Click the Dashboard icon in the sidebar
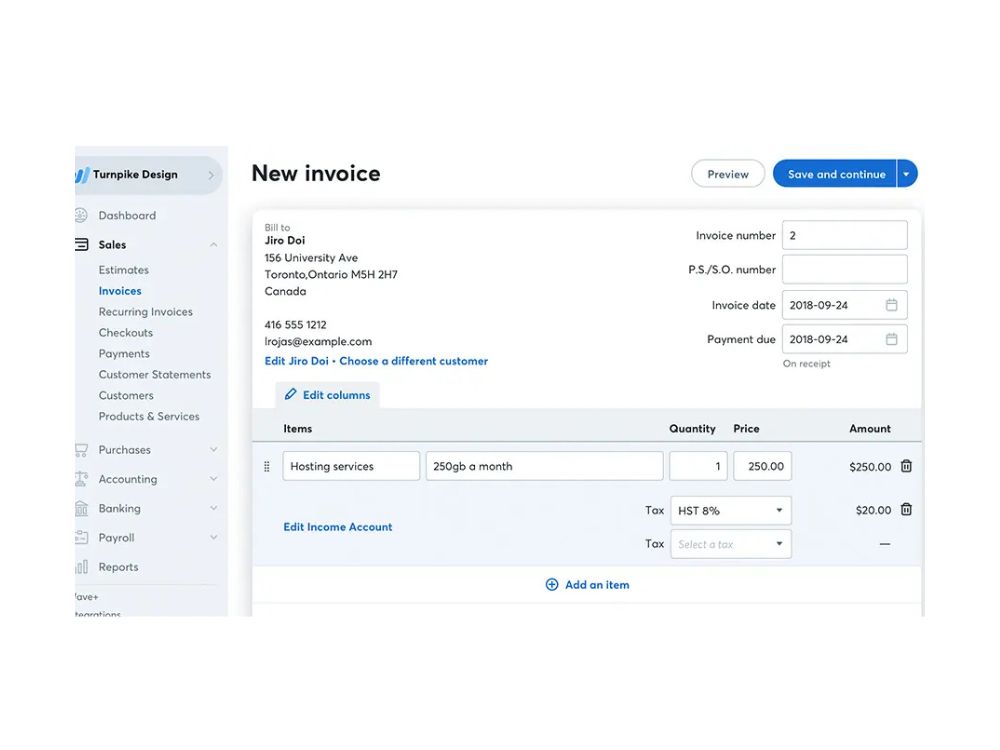Viewport: 1000px width, 750px height. (x=80, y=216)
